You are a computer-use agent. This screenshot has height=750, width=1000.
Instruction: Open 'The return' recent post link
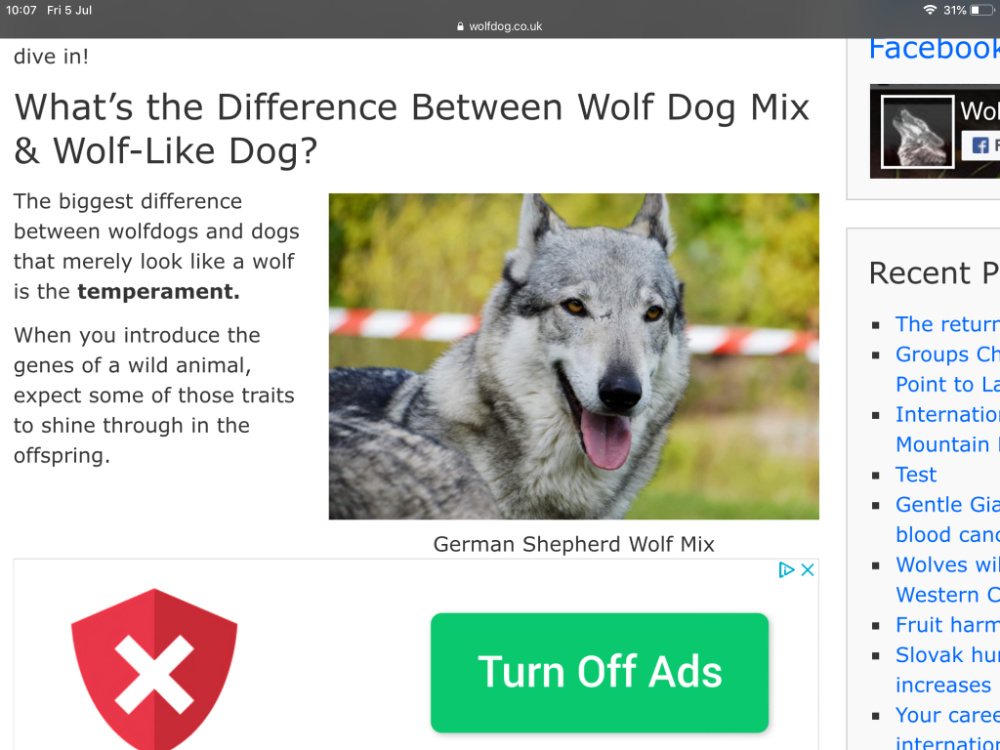[948, 324]
